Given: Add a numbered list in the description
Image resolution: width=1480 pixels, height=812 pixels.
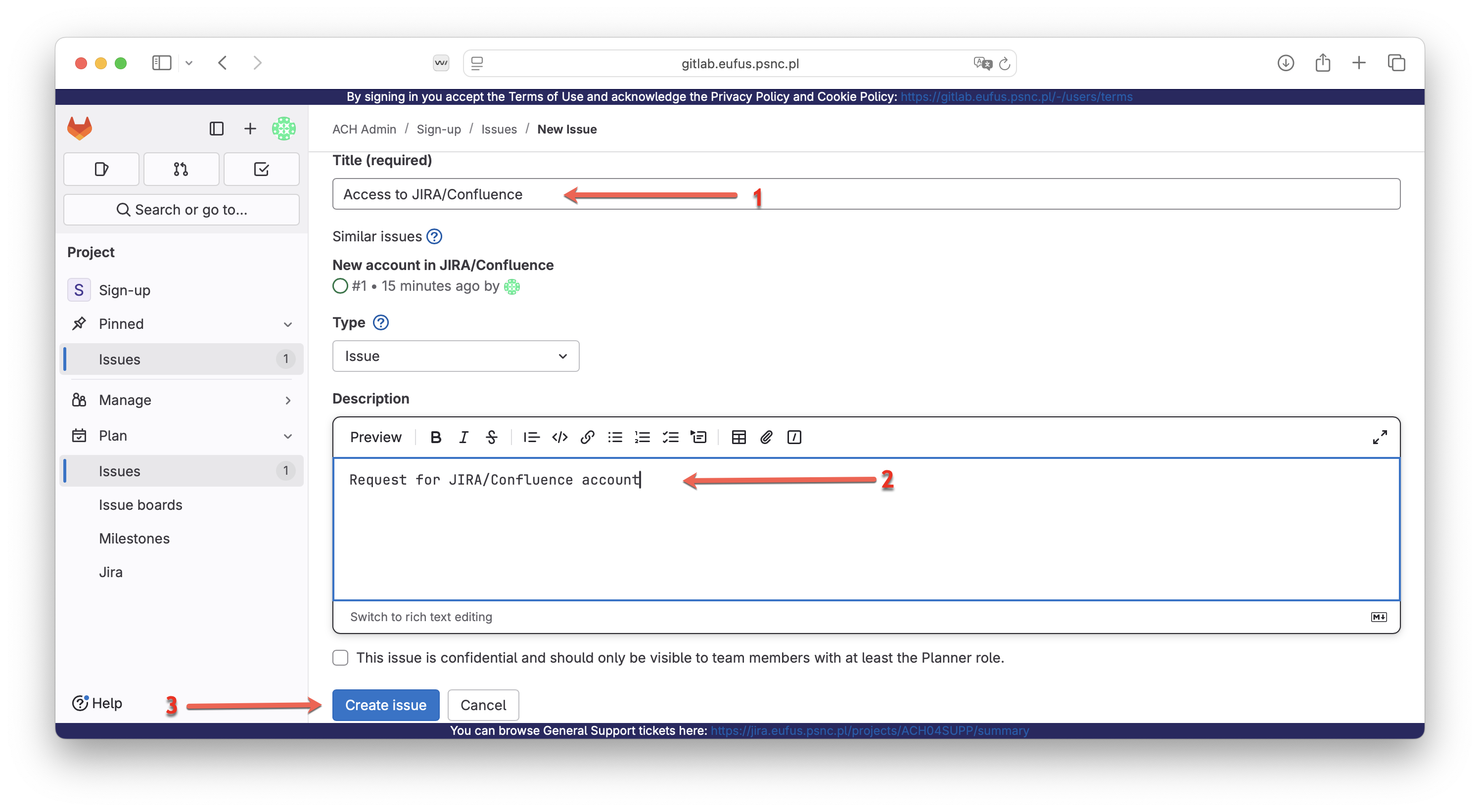Looking at the screenshot, I should tap(643, 438).
